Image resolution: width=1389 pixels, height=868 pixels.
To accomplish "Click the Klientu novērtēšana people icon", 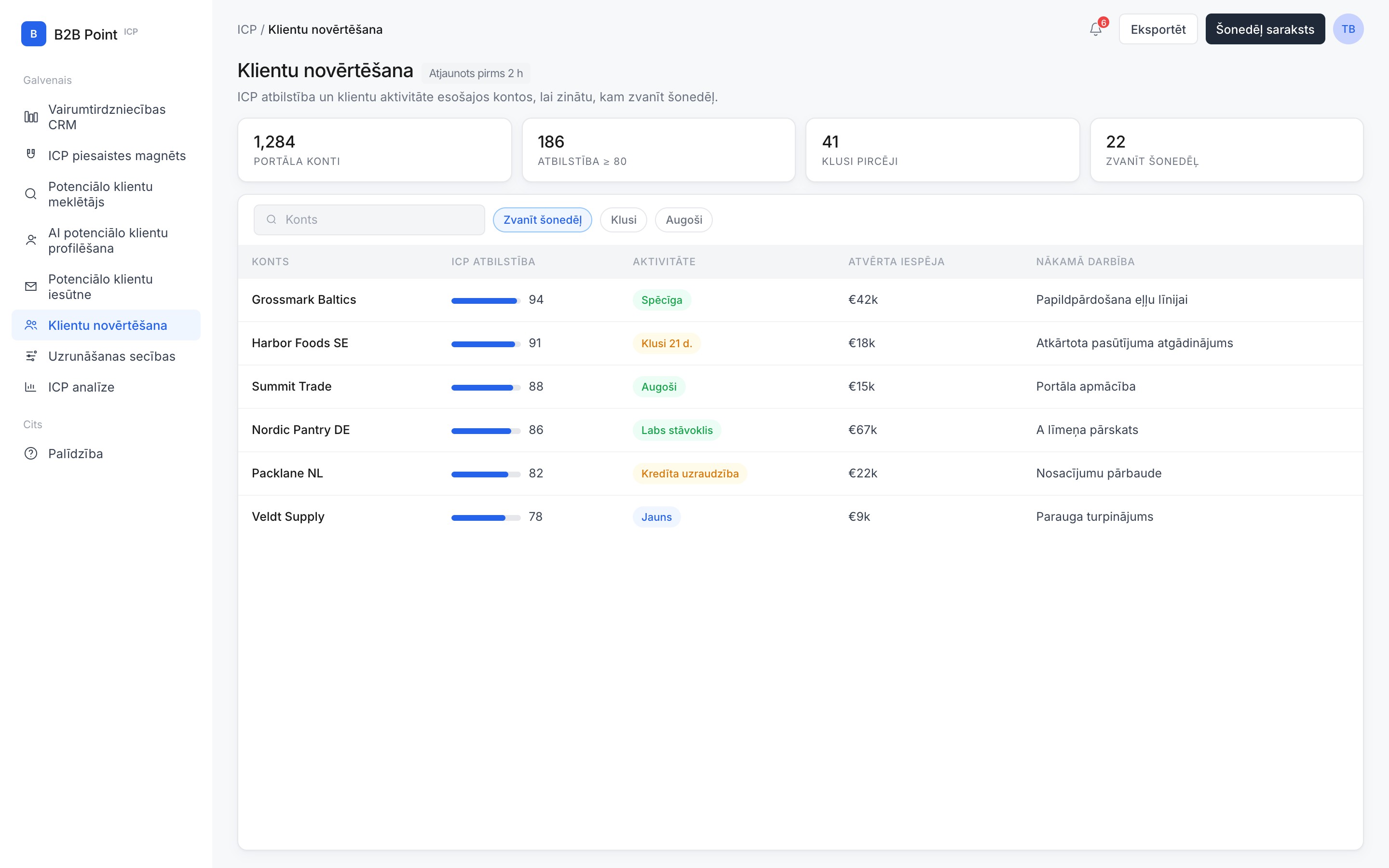I will pos(31,325).
